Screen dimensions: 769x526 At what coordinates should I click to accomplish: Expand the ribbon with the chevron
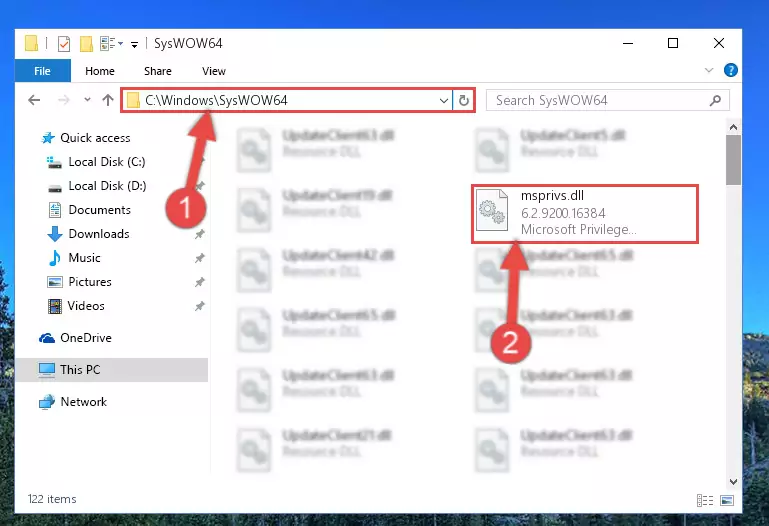click(x=709, y=70)
